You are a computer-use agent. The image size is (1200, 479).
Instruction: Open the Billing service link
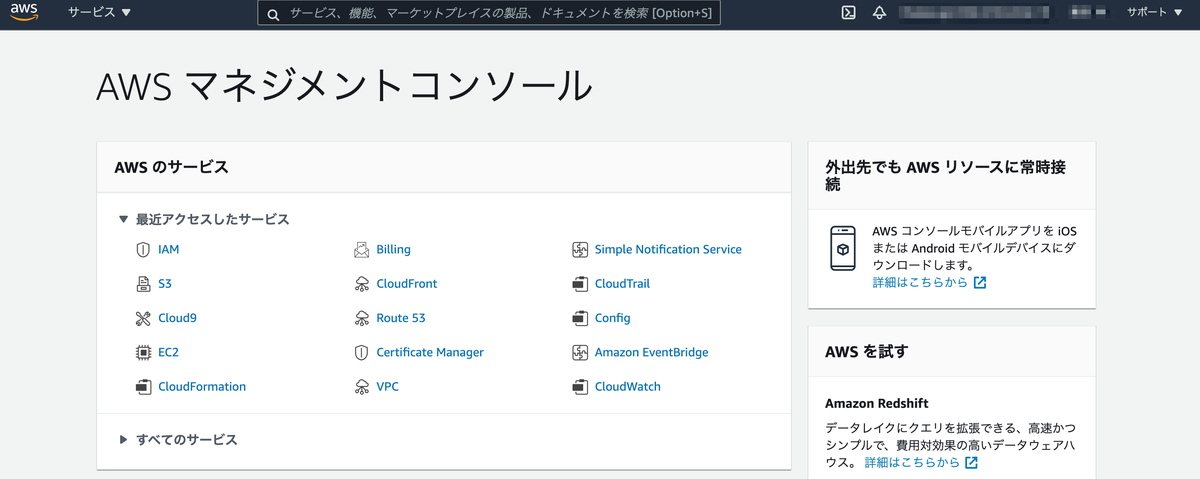(x=394, y=249)
